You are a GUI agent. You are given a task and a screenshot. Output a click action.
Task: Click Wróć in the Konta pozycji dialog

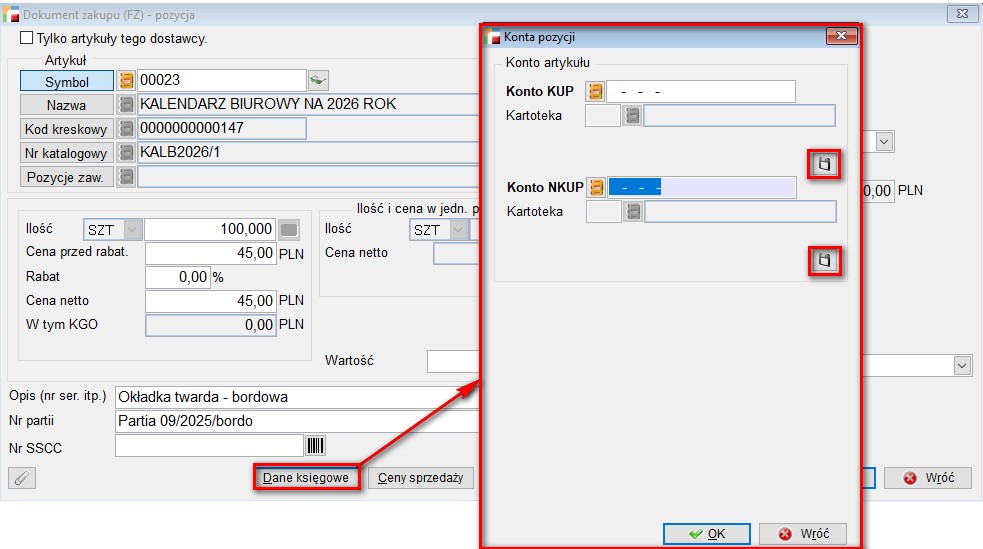tap(802, 534)
